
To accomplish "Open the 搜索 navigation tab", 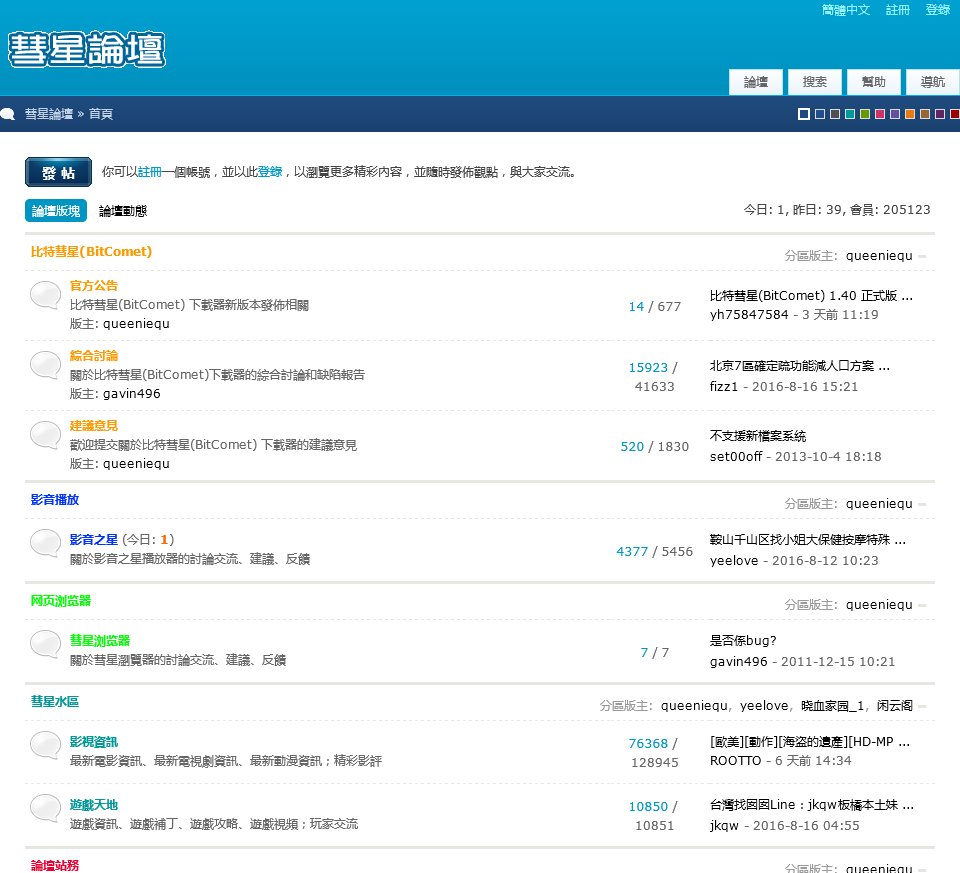I will (x=815, y=82).
